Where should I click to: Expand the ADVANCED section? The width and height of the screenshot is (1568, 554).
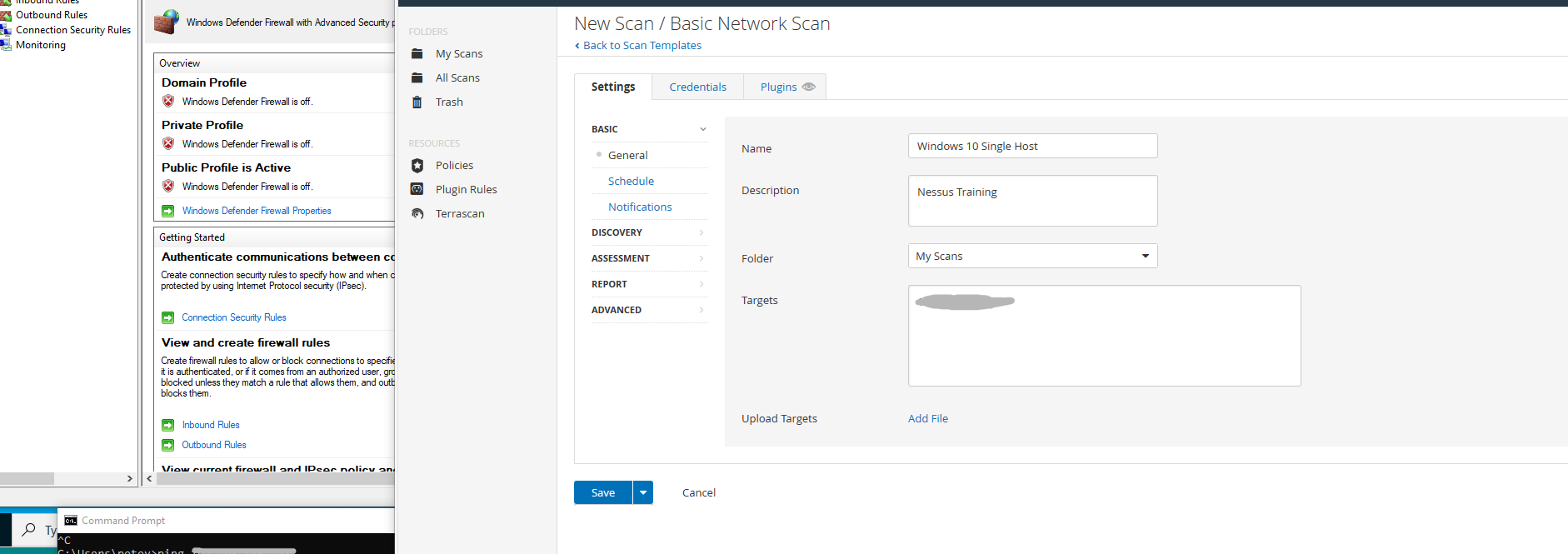coord(649,310)
